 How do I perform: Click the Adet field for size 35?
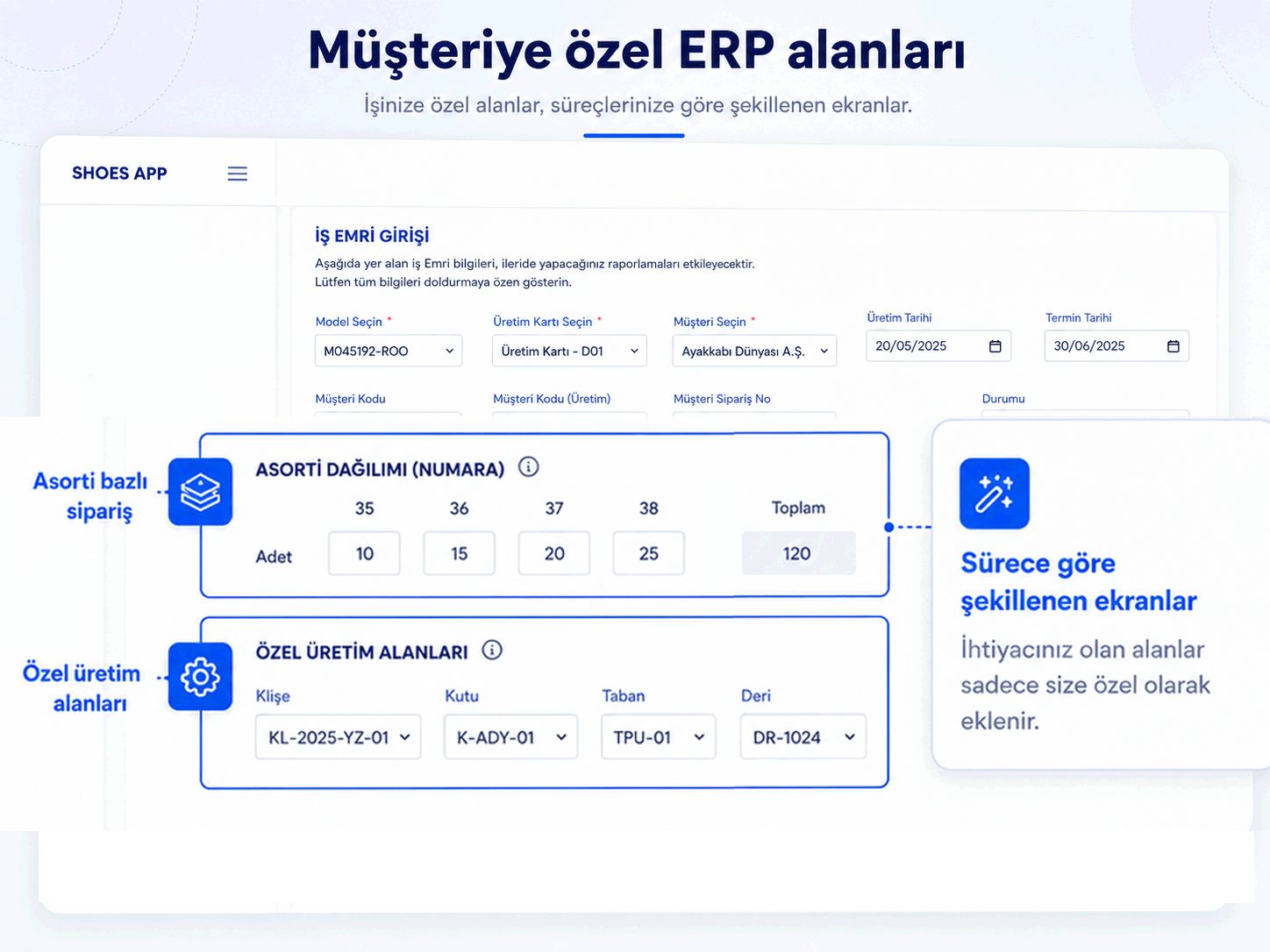click(x=364, y=553)
